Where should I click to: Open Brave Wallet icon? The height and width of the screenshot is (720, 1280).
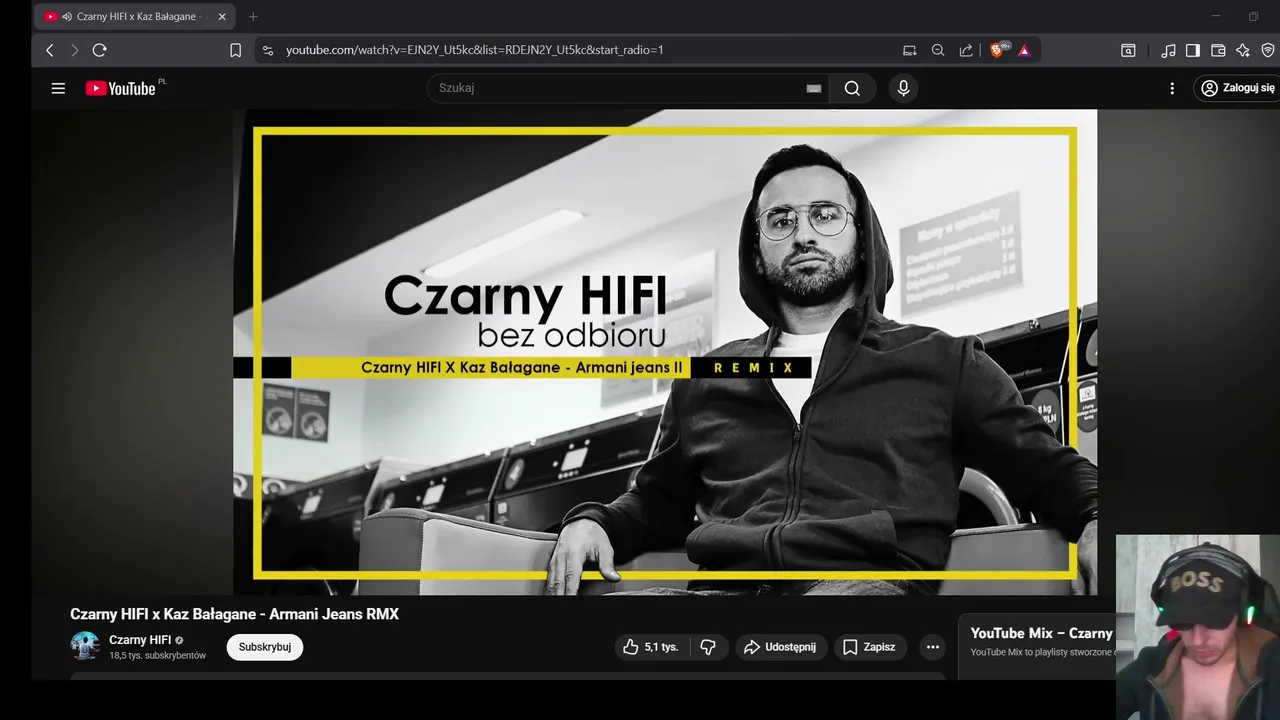coord(1218,50)
